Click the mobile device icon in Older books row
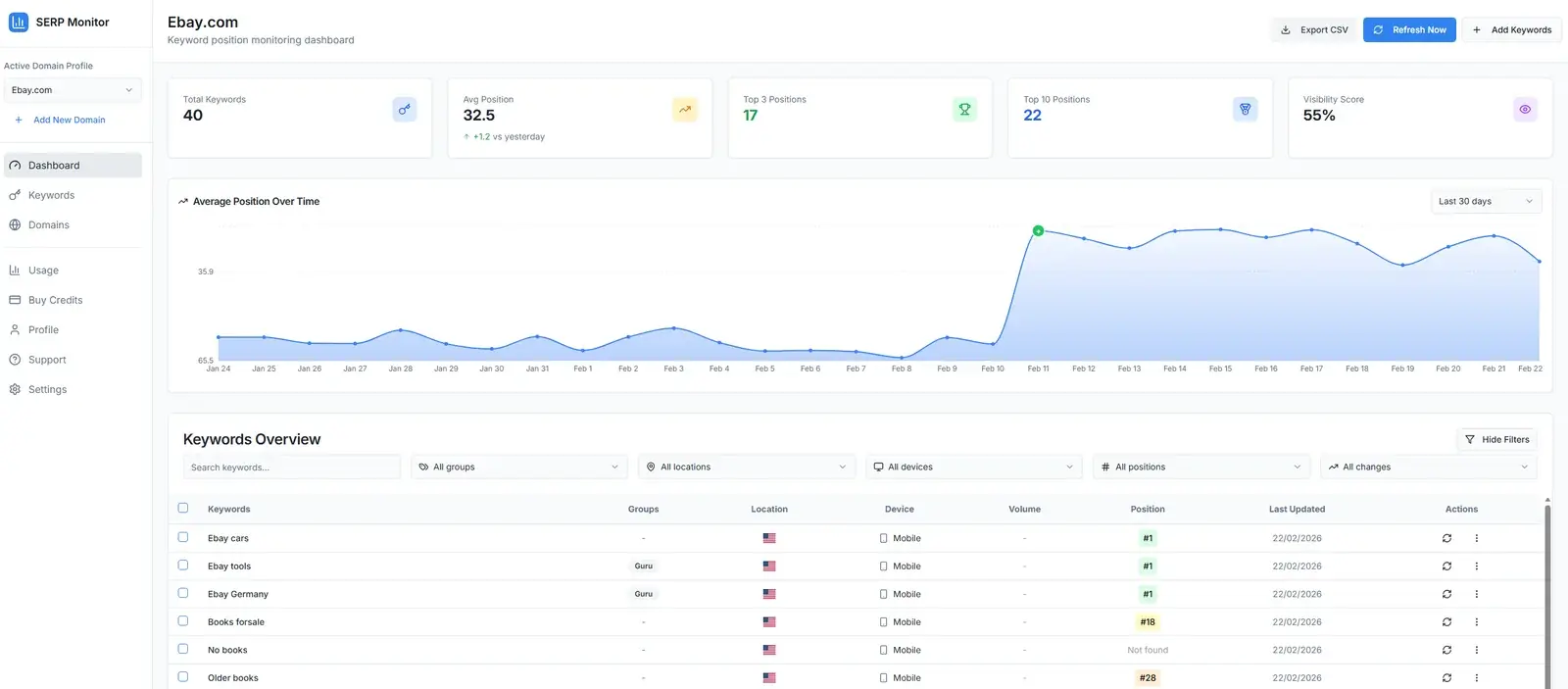The width and height of the screenshot is (1568, 689). (883, 678)
